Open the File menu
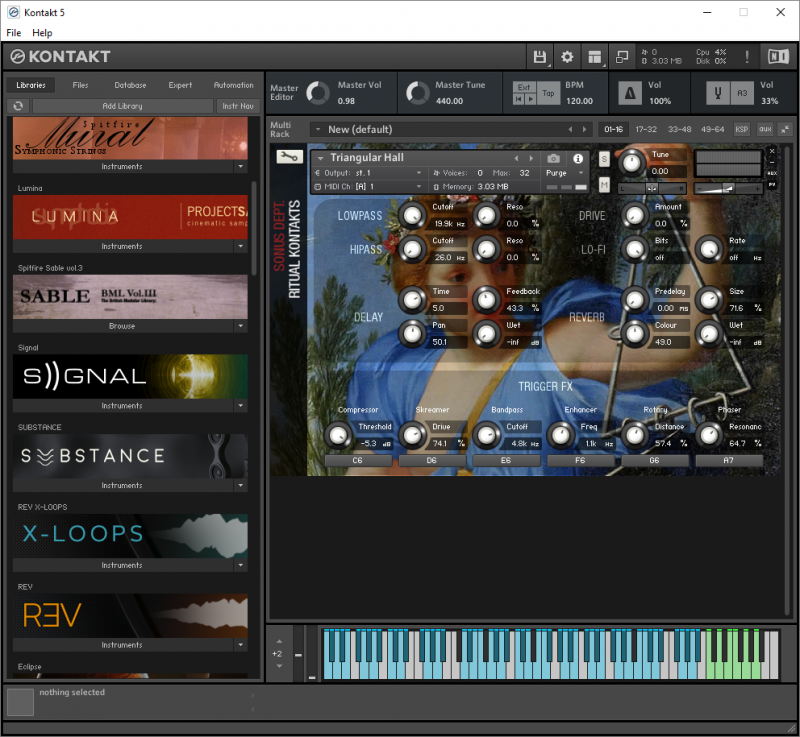Image resolution: width=800 pixels, height=737 pixels. 14,33
